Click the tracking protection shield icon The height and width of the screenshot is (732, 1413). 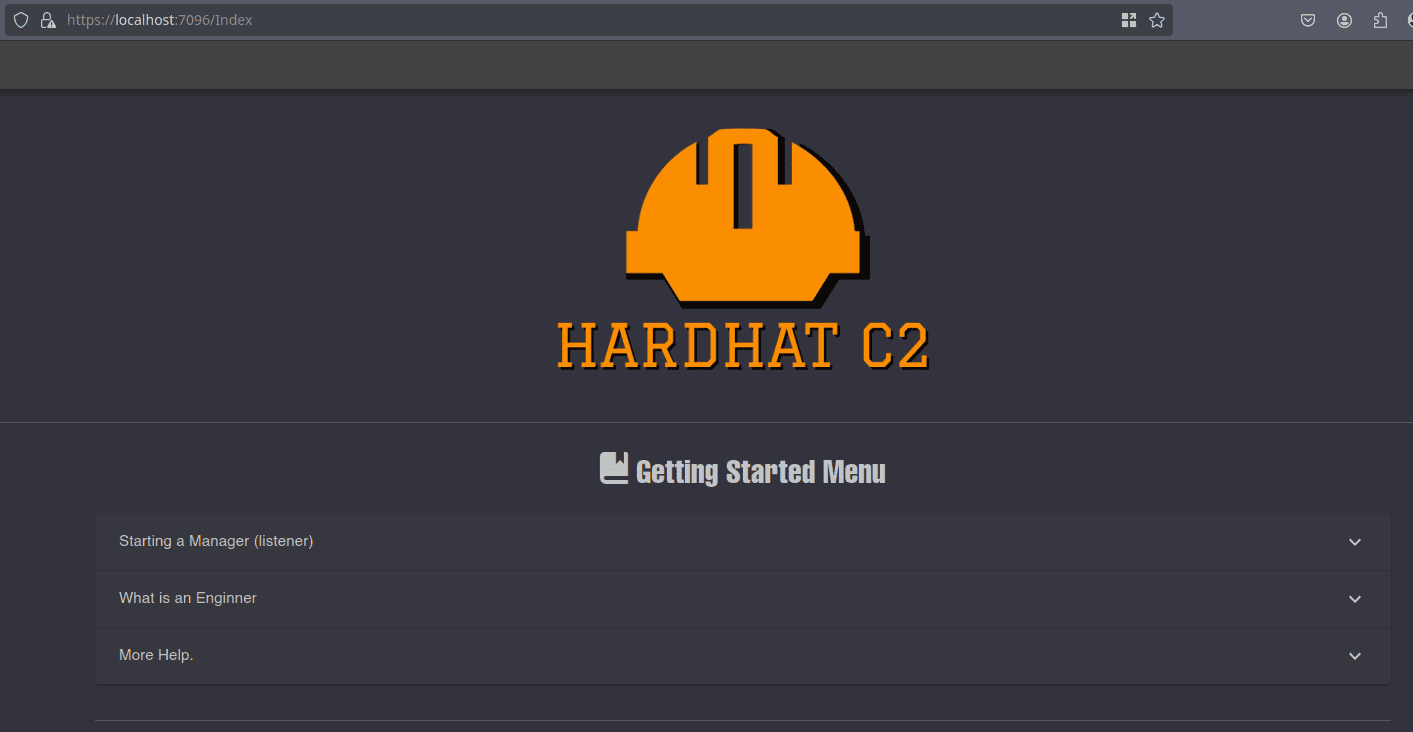pyautogui.click(x=20, y=20)
